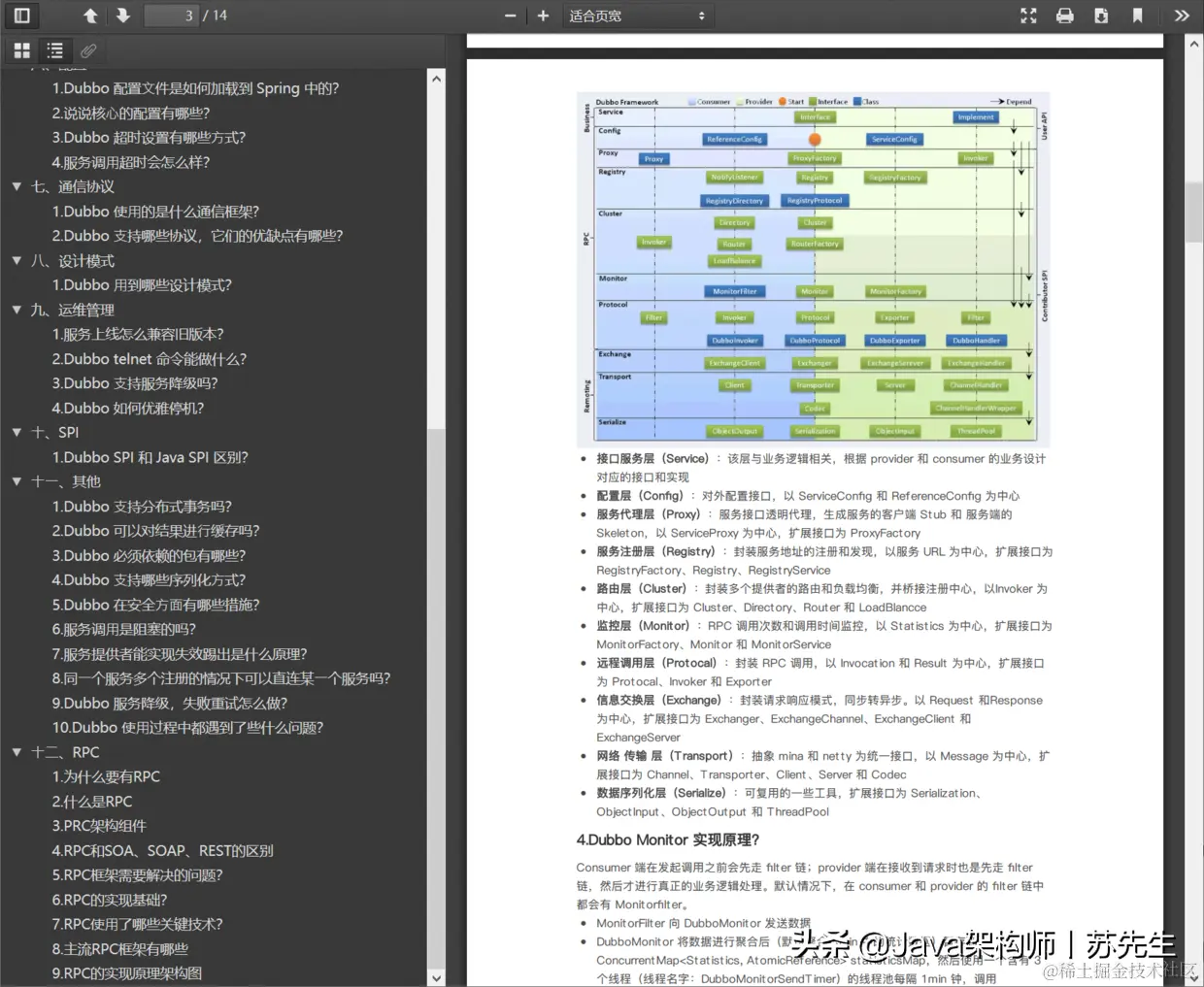Click outline scrollbar up arrow
The width and height of the screenshot is (1204, 987).
(436, 79)
